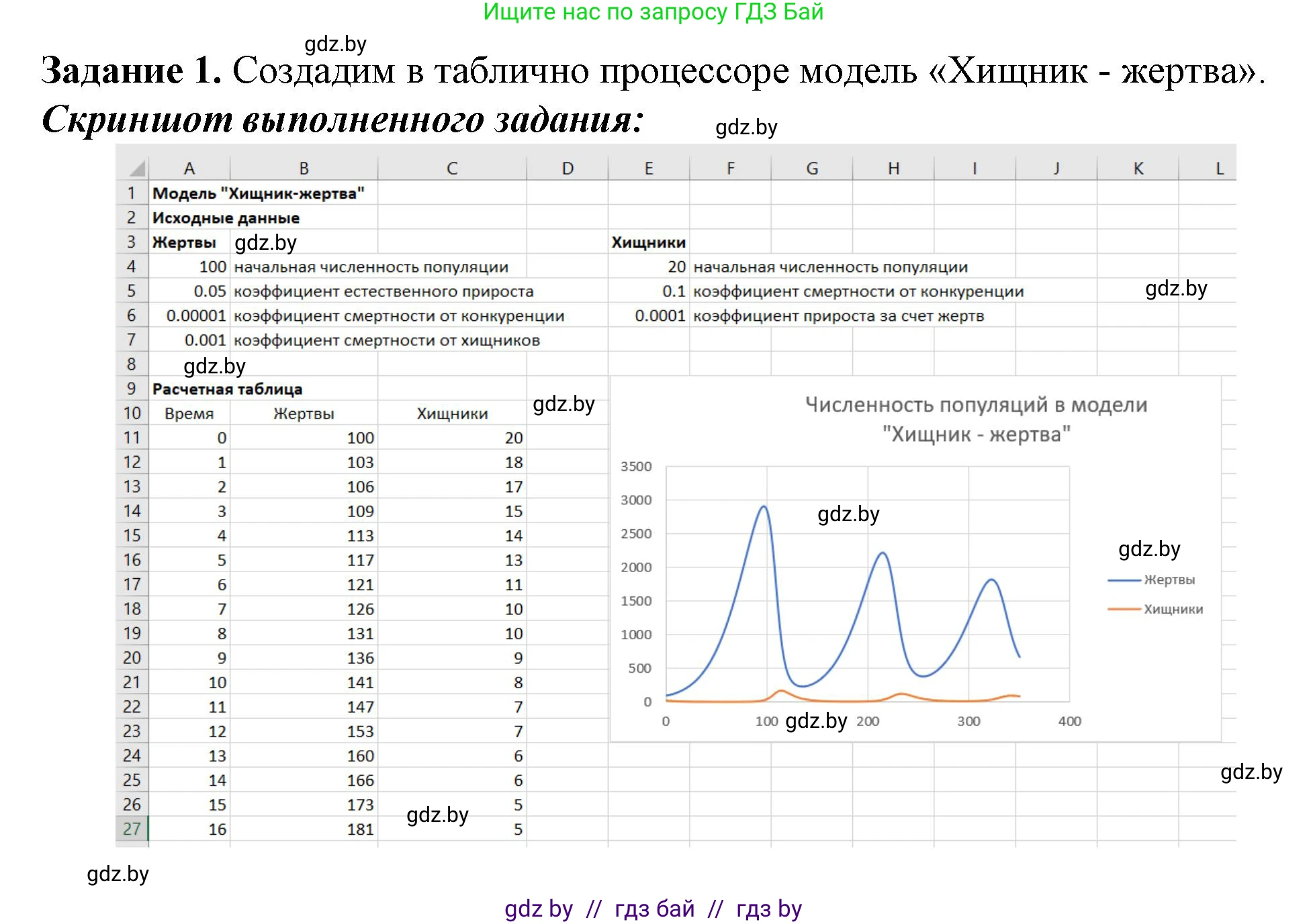1309x924 pixels.
Task: Click the Расчетная таблица heading cell
Action: click(227, 389)
